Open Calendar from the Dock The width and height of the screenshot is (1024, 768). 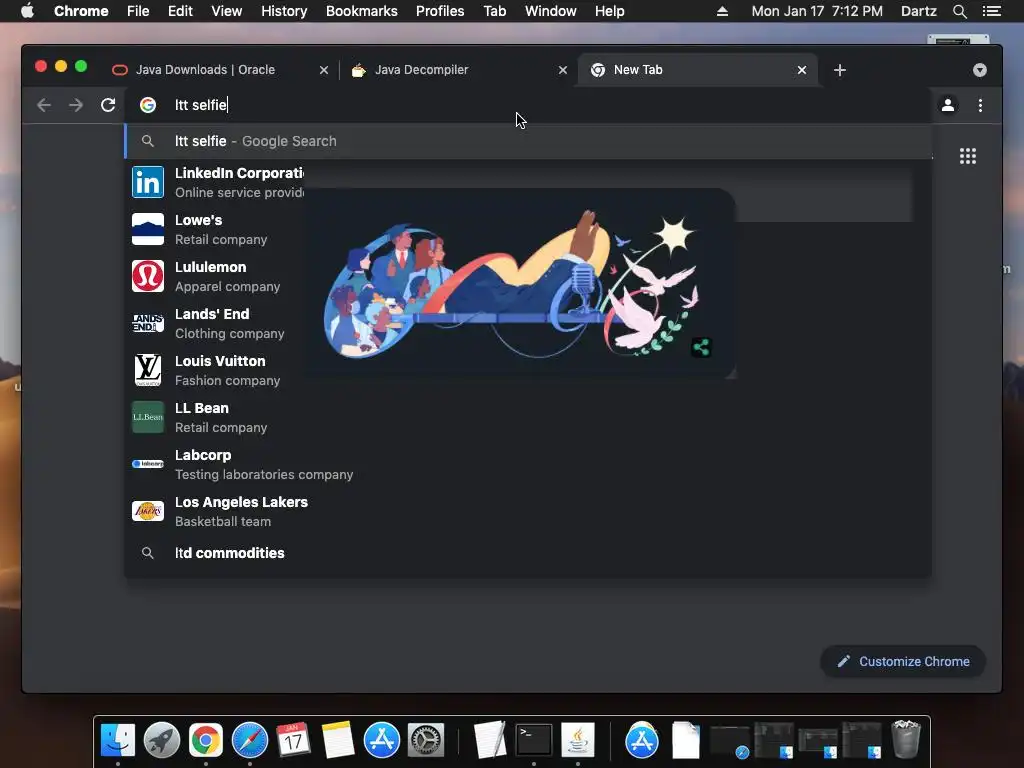coord(293,740)
